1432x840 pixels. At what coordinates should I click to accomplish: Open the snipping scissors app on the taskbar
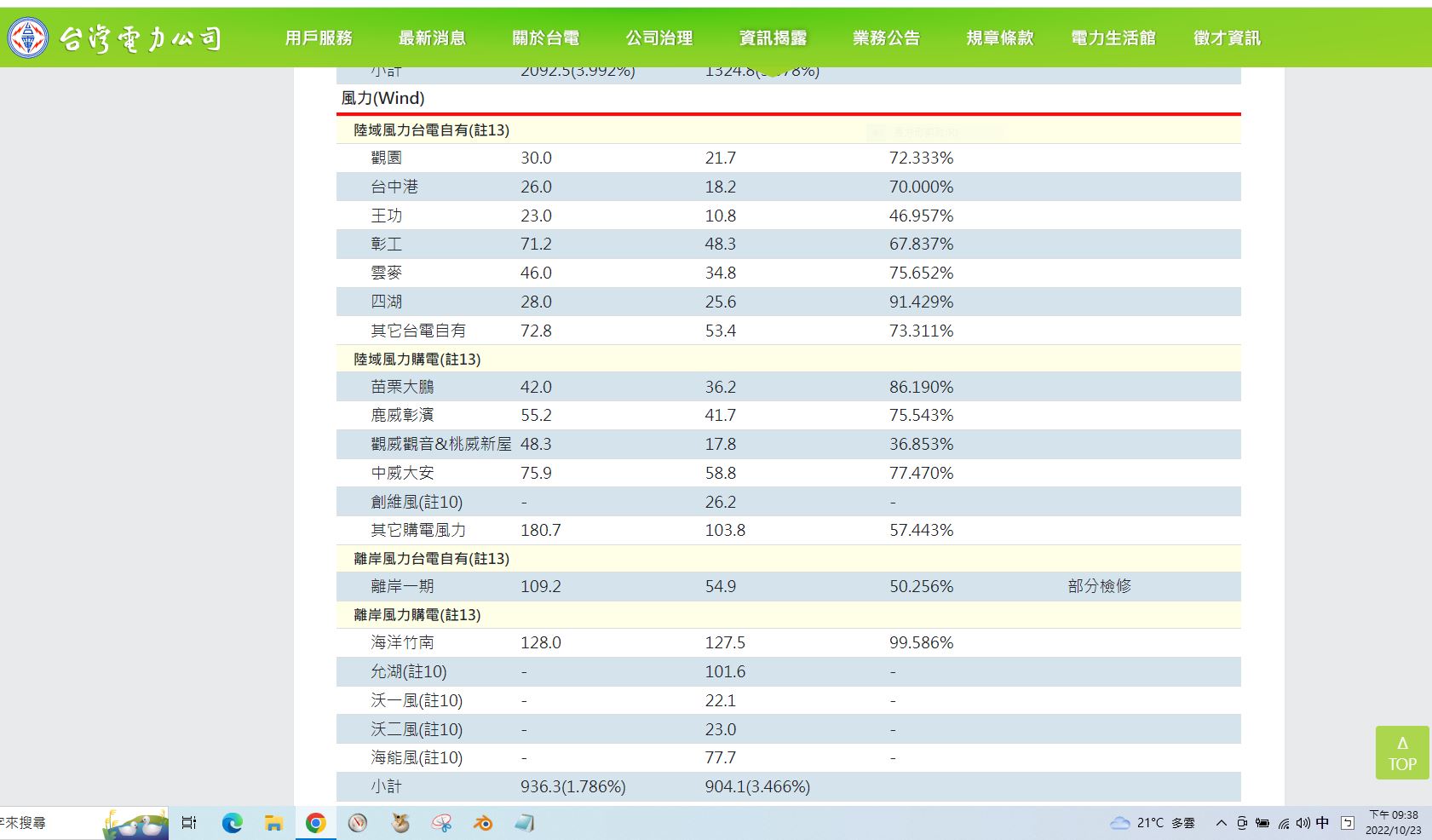point(441,823)
